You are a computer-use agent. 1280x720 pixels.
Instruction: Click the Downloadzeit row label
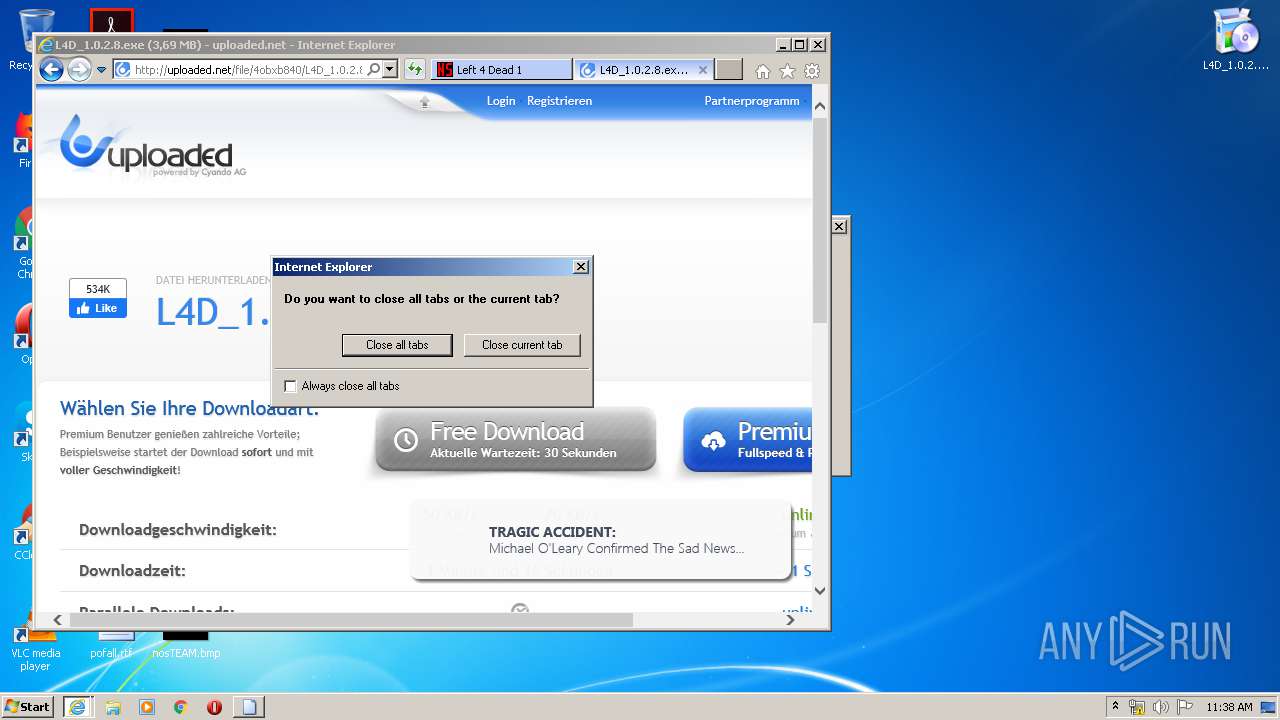point(132,571)
